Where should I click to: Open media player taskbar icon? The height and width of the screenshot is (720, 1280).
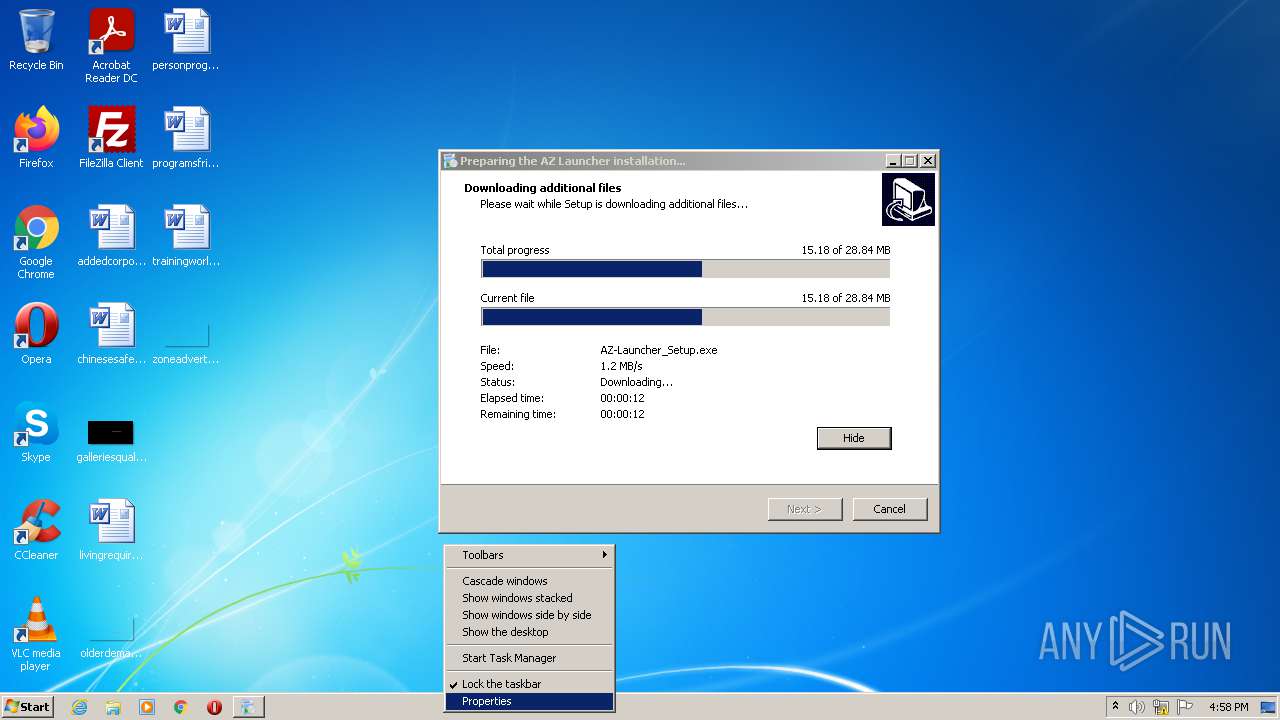click(x=147, y=707)
